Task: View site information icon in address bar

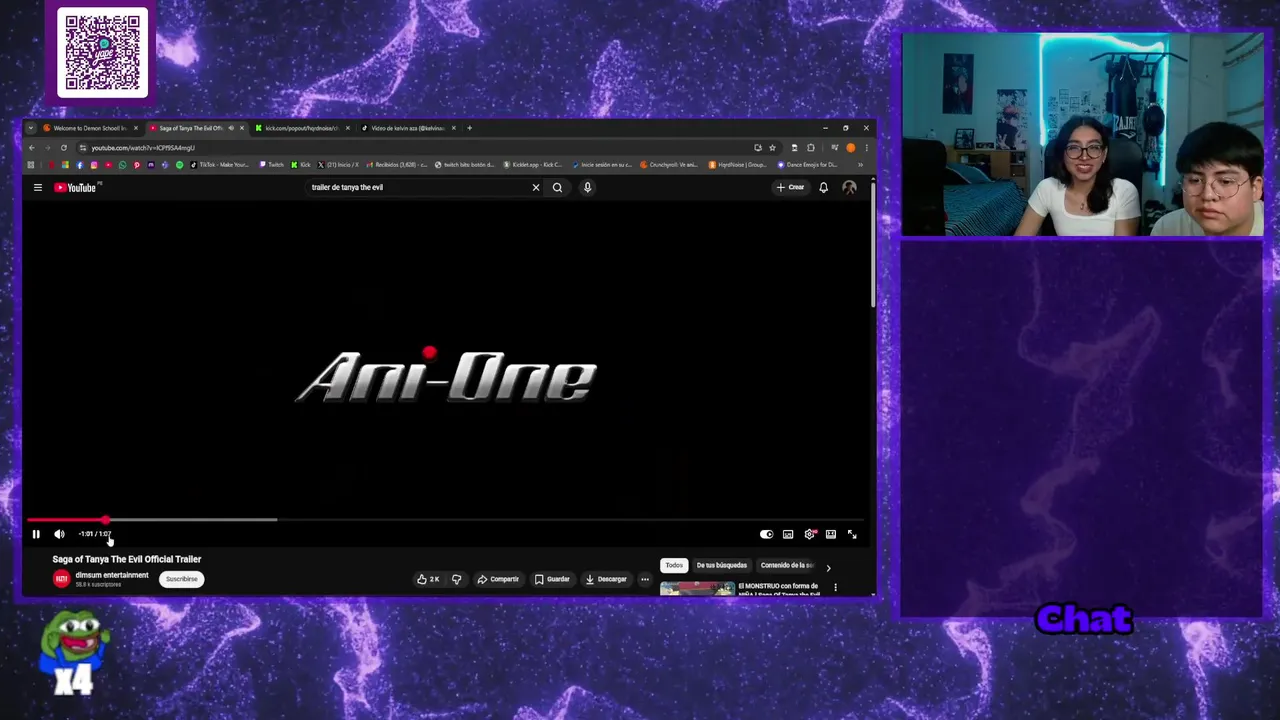Action: (x=83, y=148)
